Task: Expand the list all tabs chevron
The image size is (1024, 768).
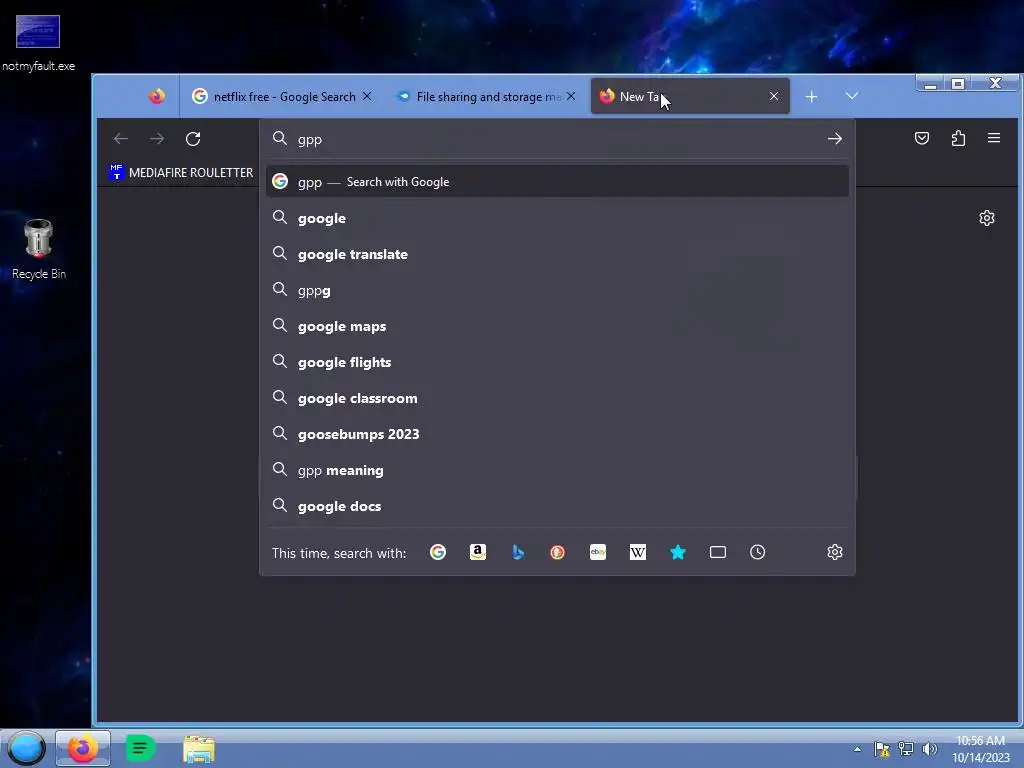Action: pos(852,96)
